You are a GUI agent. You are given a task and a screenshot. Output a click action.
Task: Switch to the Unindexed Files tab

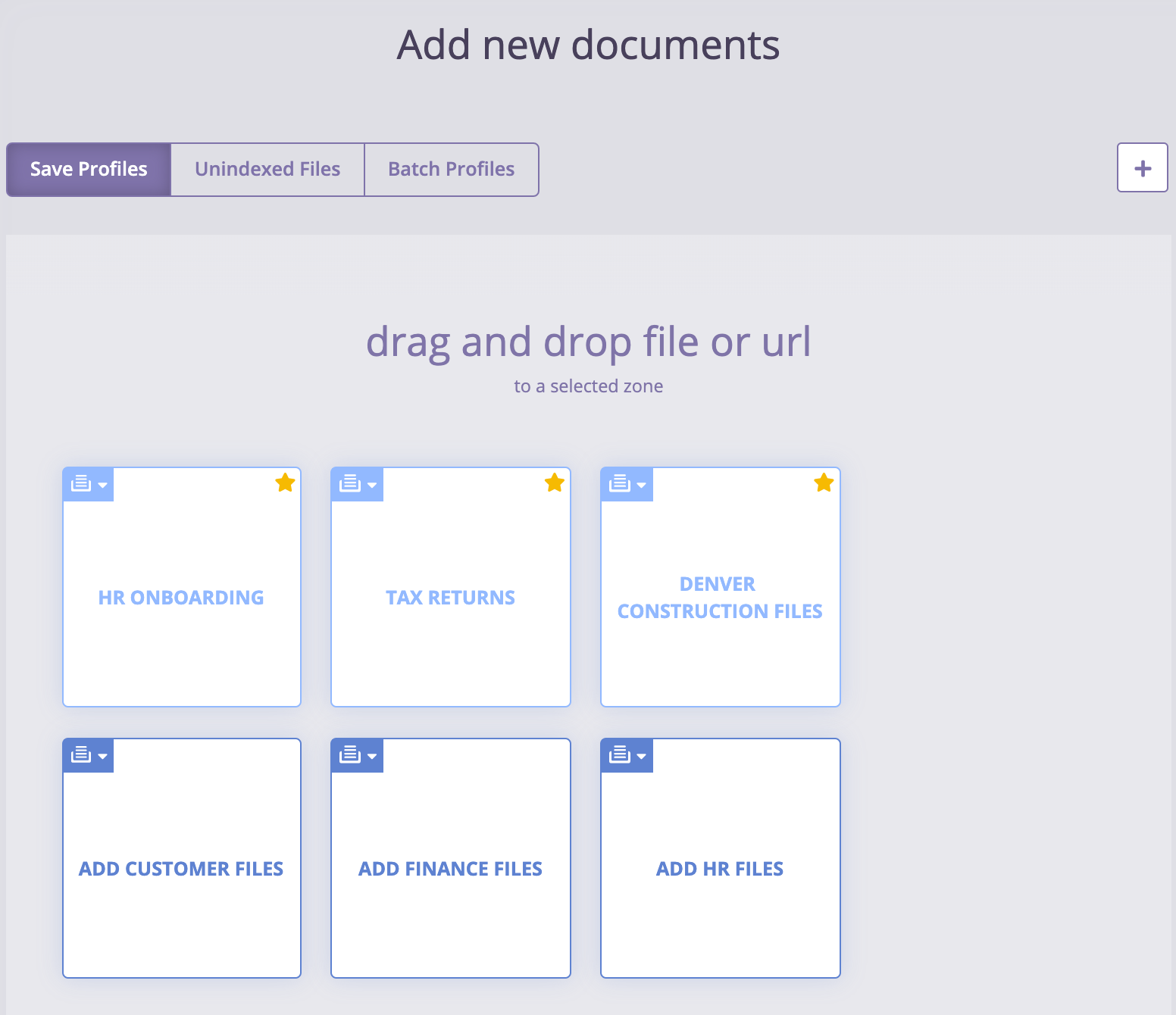pyautogui.click(x=267, y=169)
